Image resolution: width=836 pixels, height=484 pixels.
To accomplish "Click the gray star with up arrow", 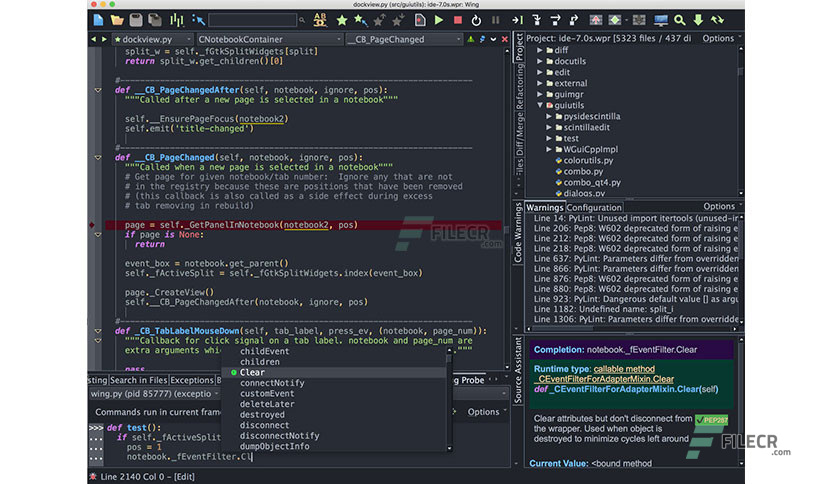I will [x=380, y=20].
